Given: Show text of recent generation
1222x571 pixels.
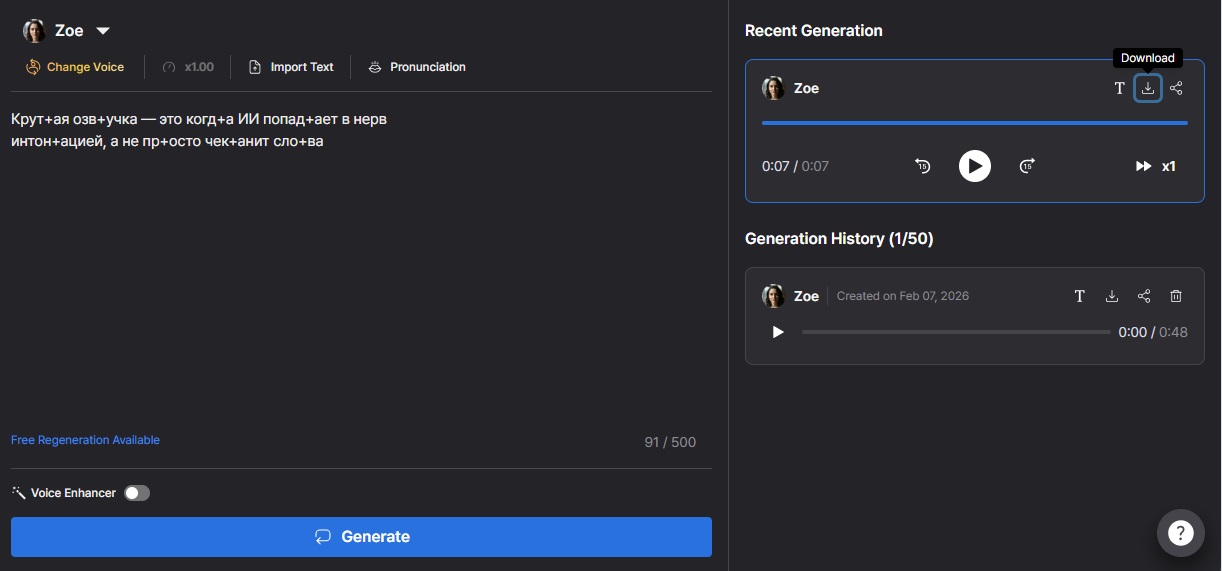Looking at the screenshot, I should pyautogui.click(x=1120, y=88).
